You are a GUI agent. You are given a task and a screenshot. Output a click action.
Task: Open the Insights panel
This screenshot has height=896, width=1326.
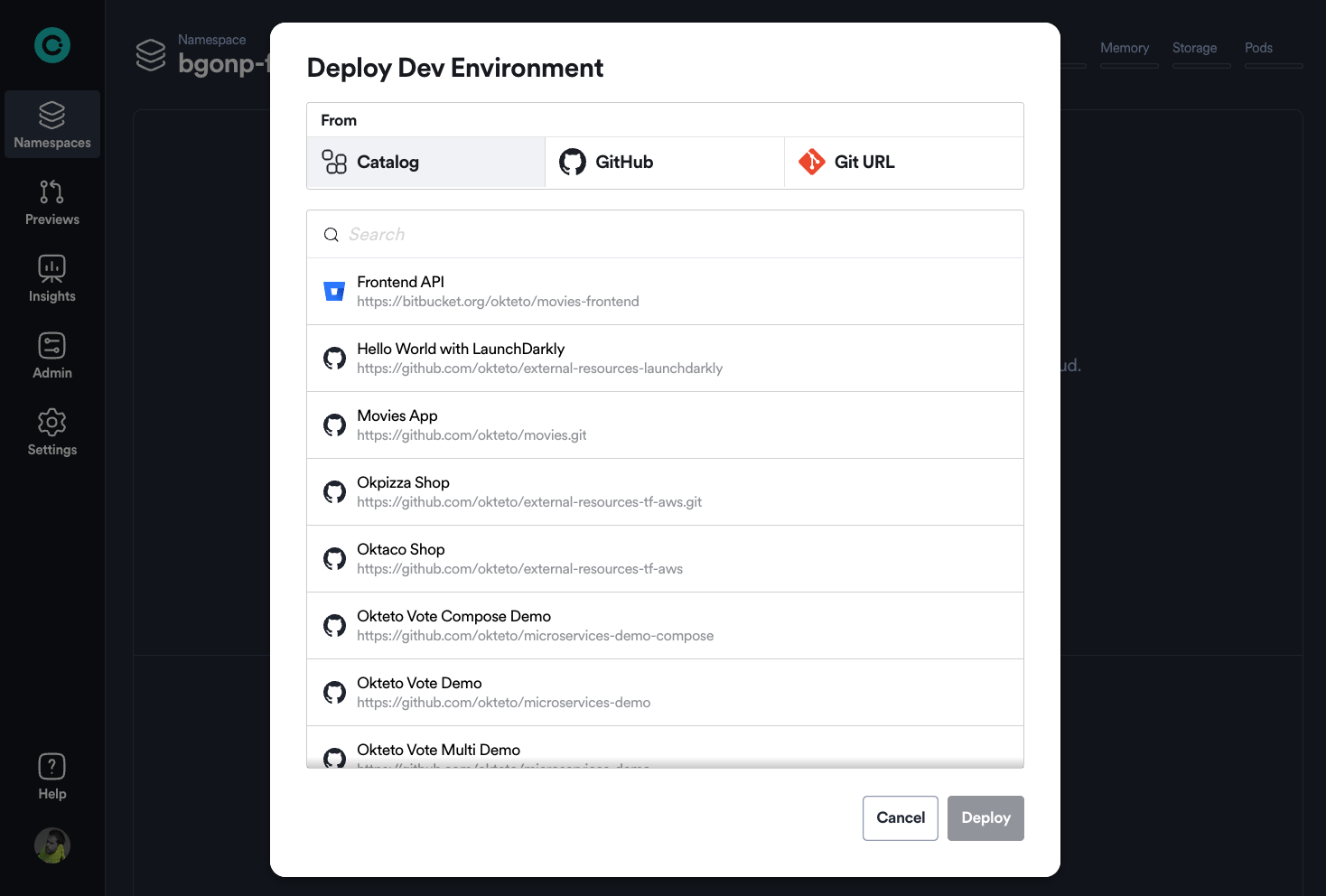pos(51,277)
